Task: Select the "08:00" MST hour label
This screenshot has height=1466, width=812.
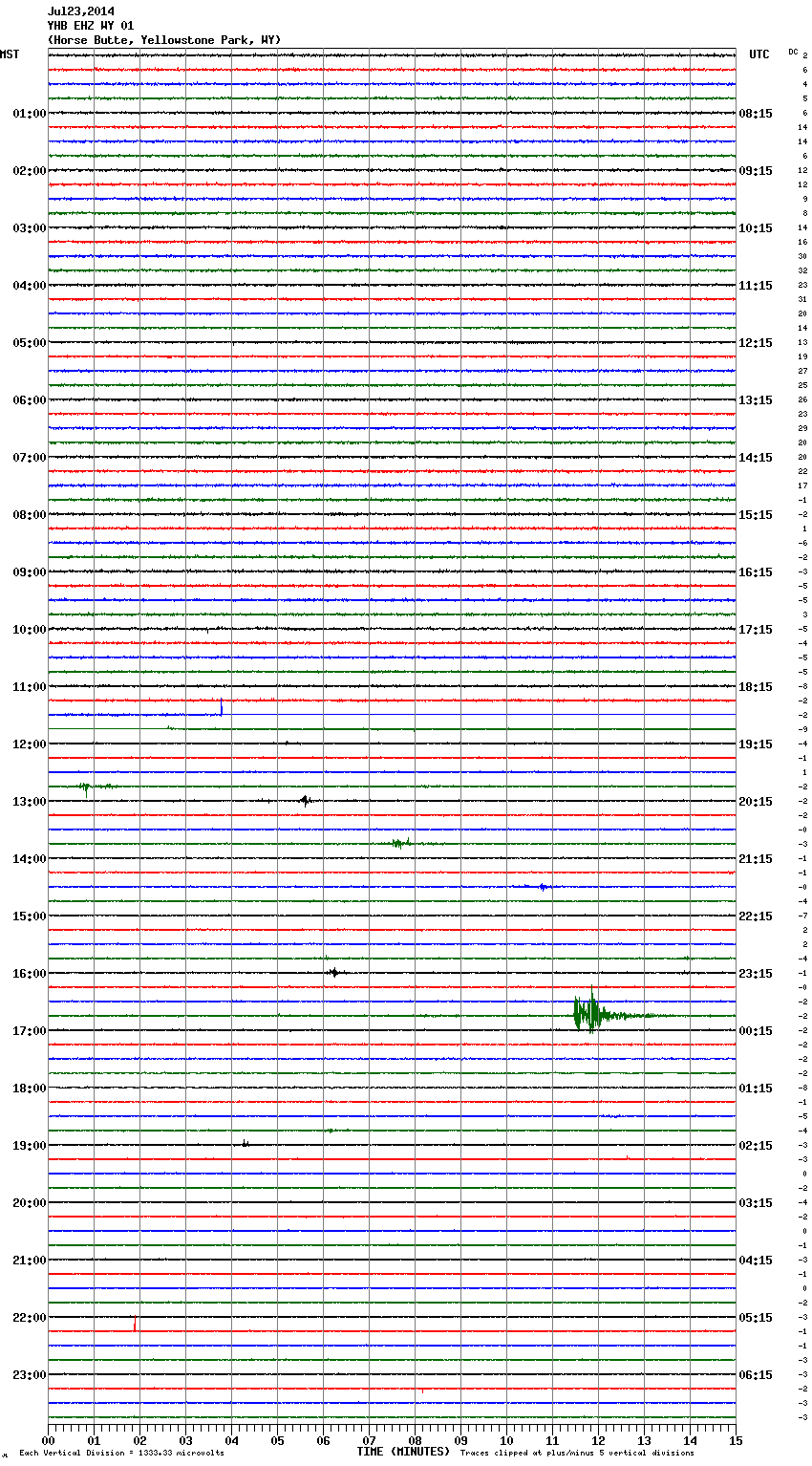Action: tap(30, 515)
